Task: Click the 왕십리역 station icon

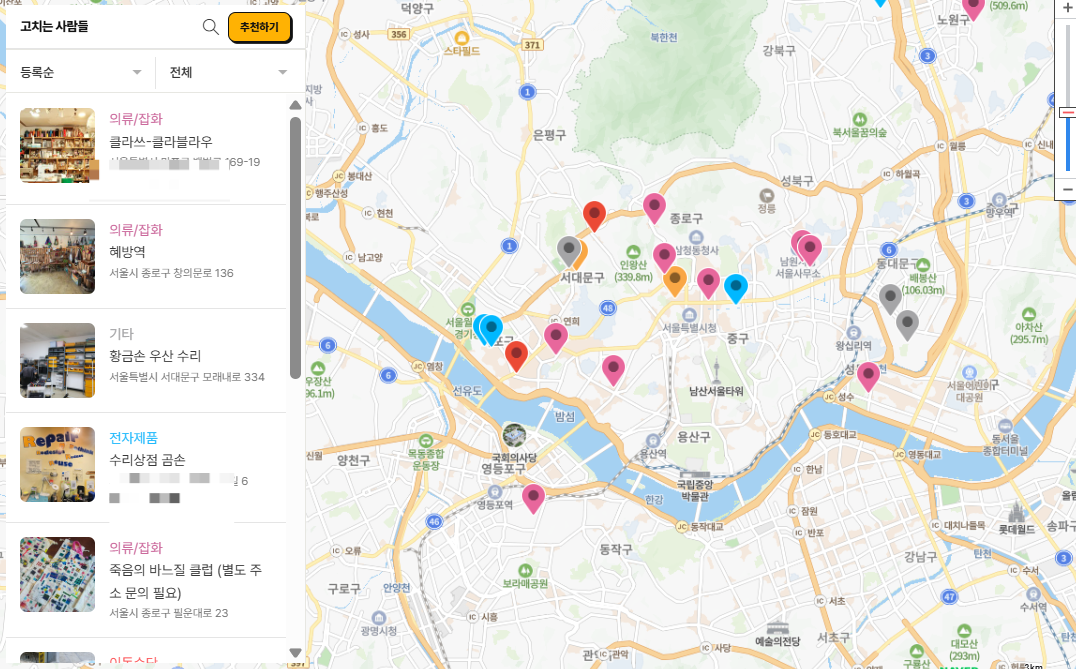Action: 854,333
